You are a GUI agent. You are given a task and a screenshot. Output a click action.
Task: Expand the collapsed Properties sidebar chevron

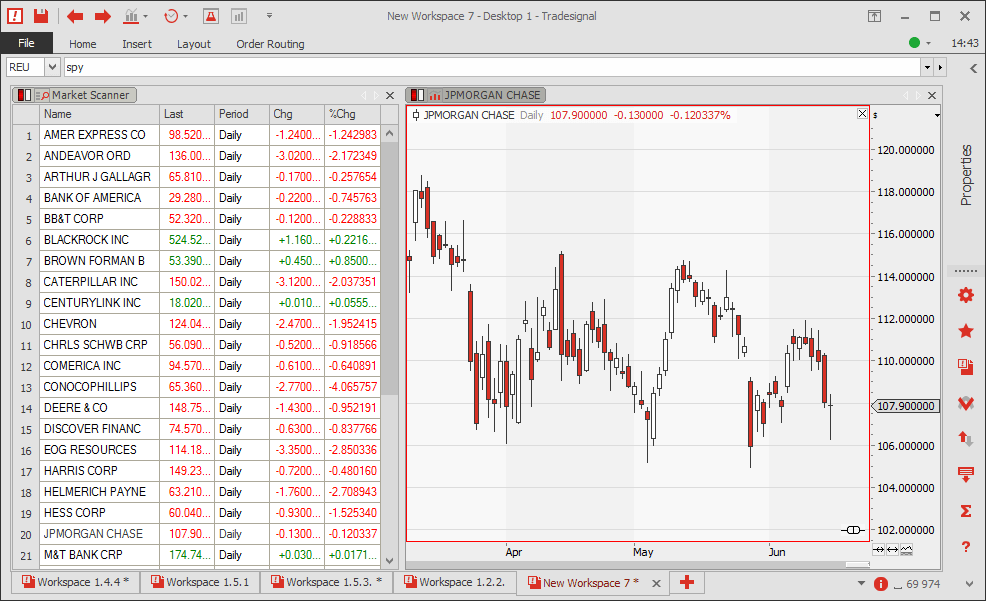pyautogui.click(x=973, y=68)
